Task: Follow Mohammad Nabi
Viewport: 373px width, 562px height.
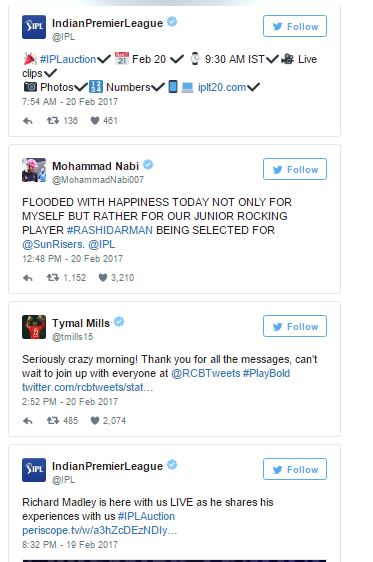Action: (x=295, y=169)
